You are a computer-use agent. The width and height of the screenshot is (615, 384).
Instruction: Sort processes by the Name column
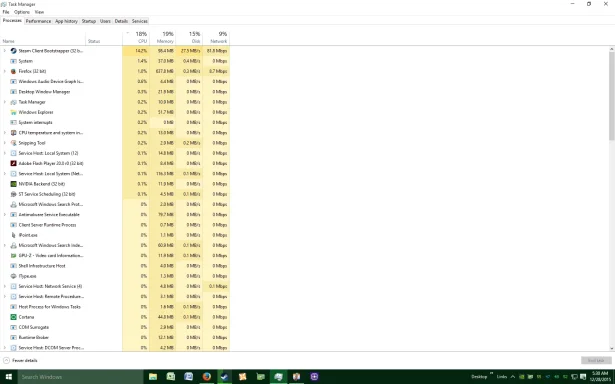tap(43, 38)
